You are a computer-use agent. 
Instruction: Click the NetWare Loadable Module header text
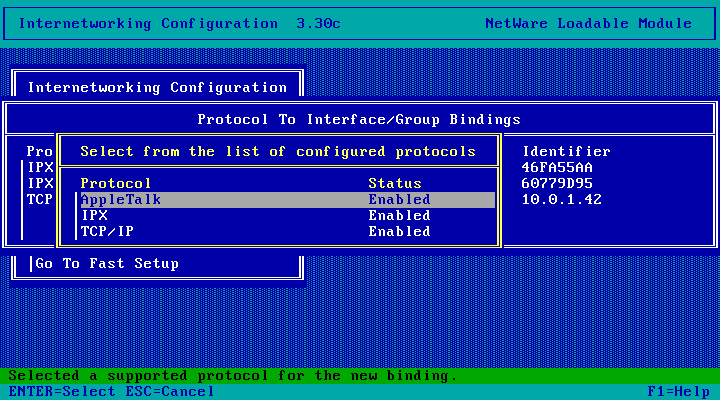(588, 23)
